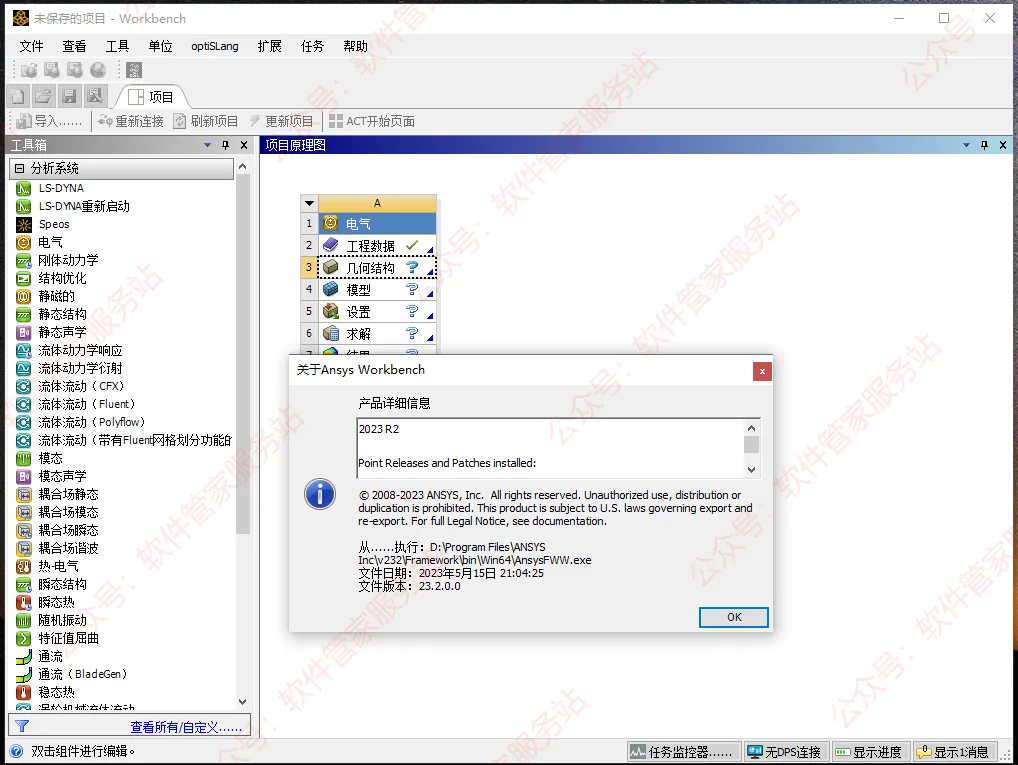
Task: Click the 电气 icon in toolbox
Action: 23,242
